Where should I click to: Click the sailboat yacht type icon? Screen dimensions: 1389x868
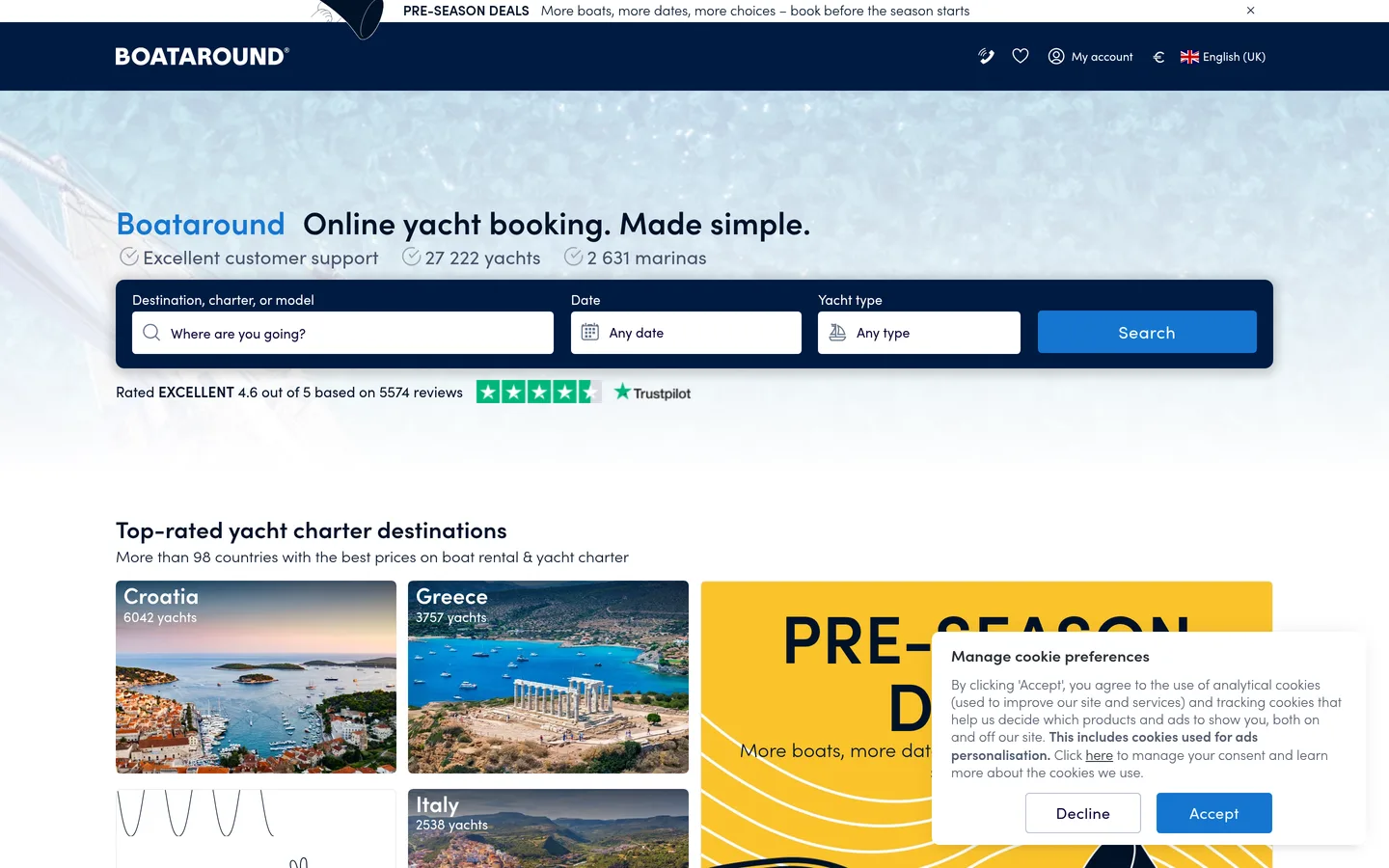point(837,333)
